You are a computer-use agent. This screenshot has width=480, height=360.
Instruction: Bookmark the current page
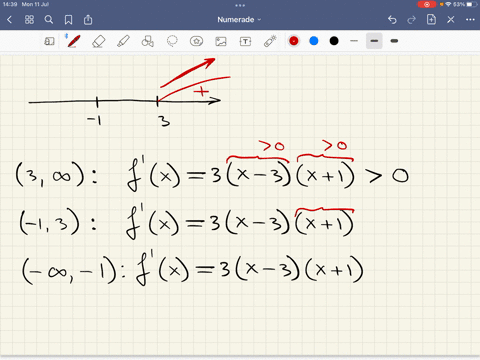coord(68,20)
